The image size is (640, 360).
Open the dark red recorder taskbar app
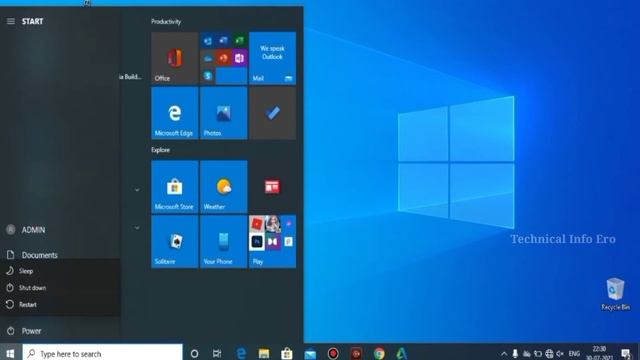coord(356,353)
